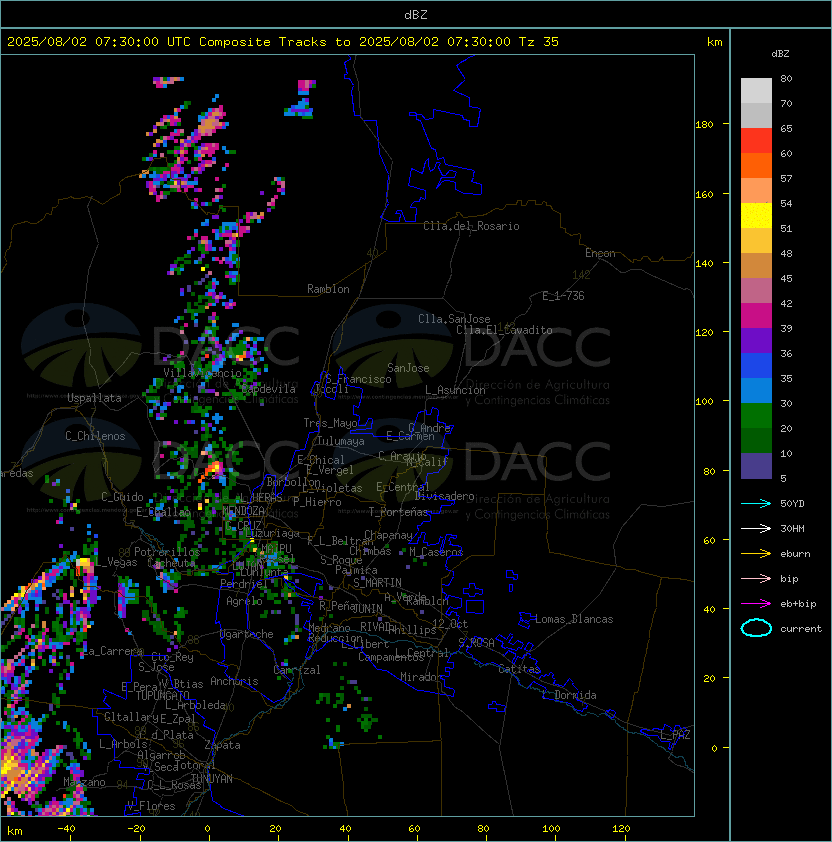Click the 'Mirador' map label

click(422, 677)
